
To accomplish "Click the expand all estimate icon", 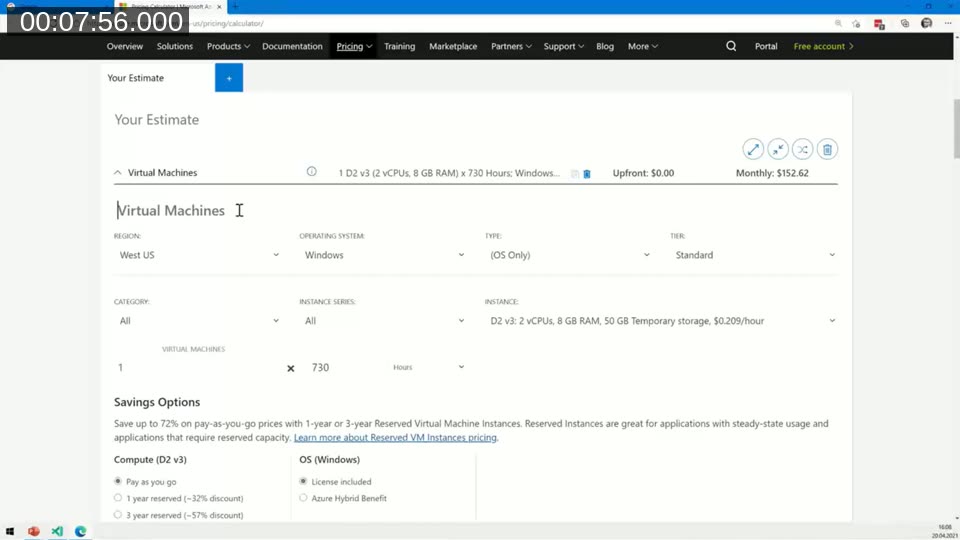I will (753, 149).
